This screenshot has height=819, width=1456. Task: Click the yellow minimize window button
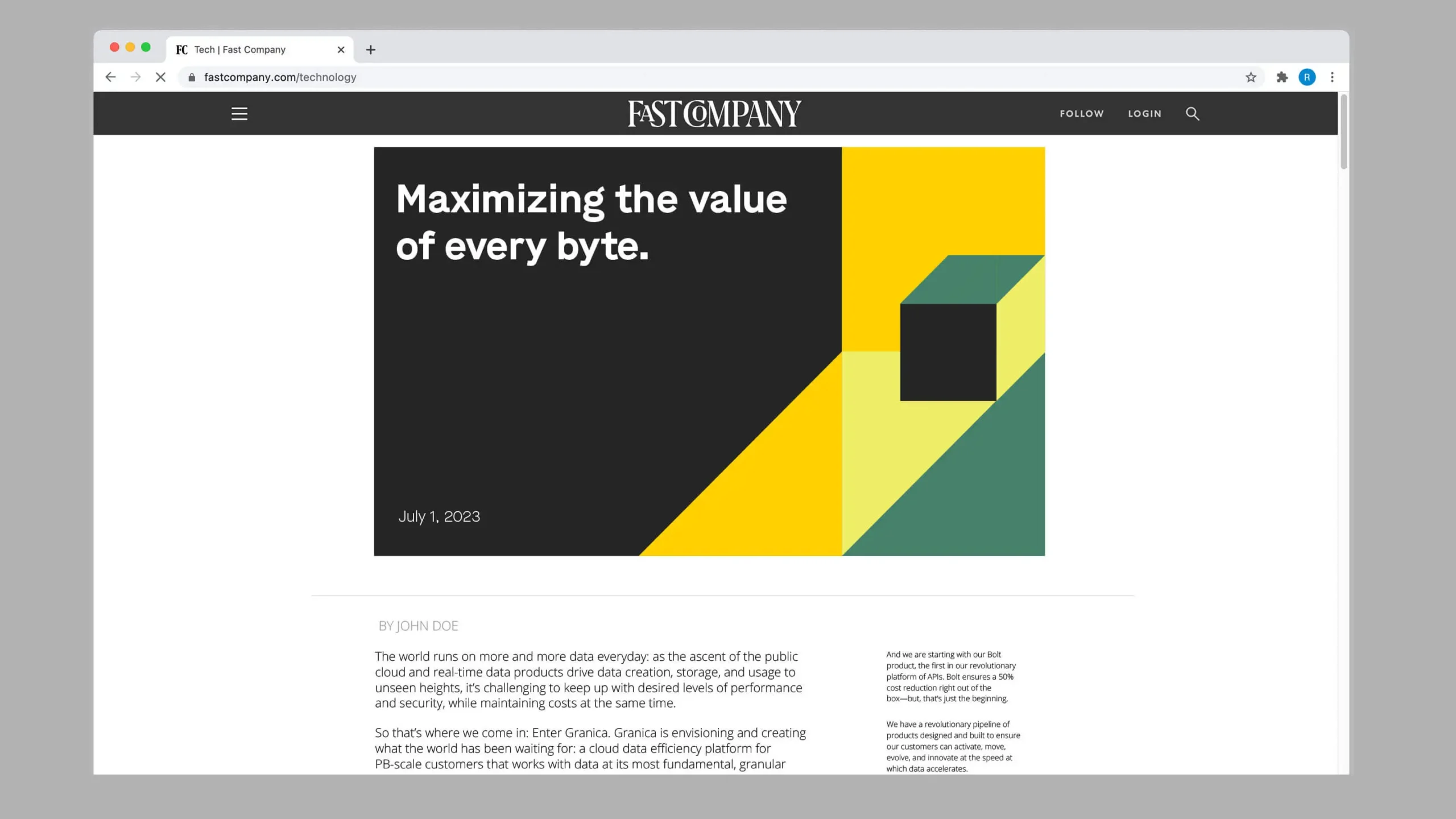130,47
